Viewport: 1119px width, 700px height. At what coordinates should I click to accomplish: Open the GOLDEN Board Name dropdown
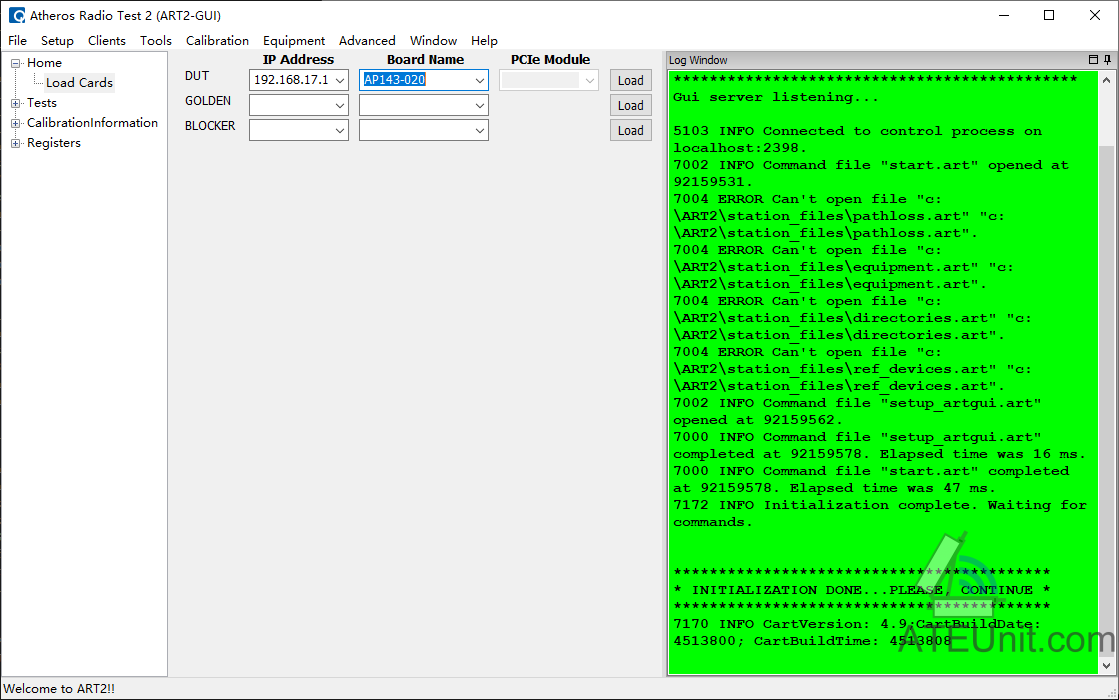[424, 106]
